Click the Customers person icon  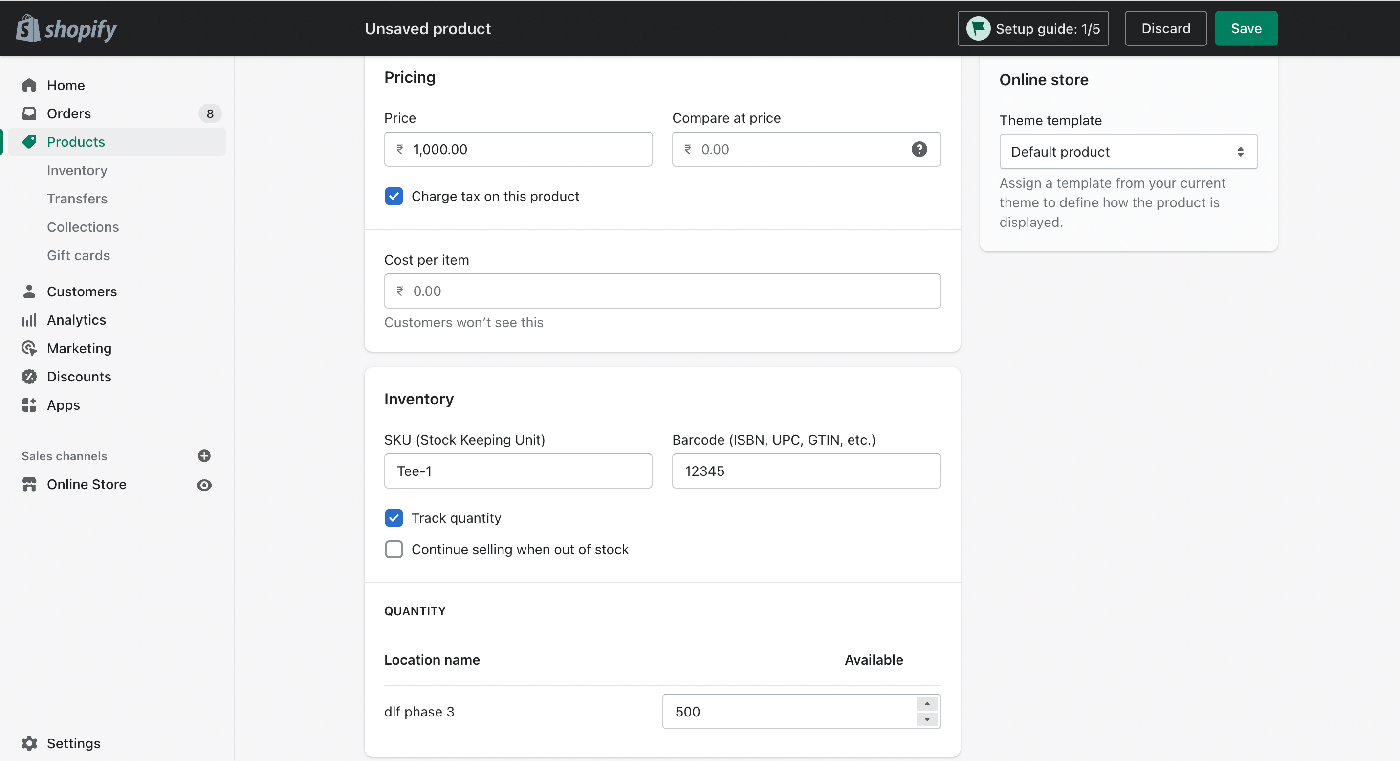[29, 291]
